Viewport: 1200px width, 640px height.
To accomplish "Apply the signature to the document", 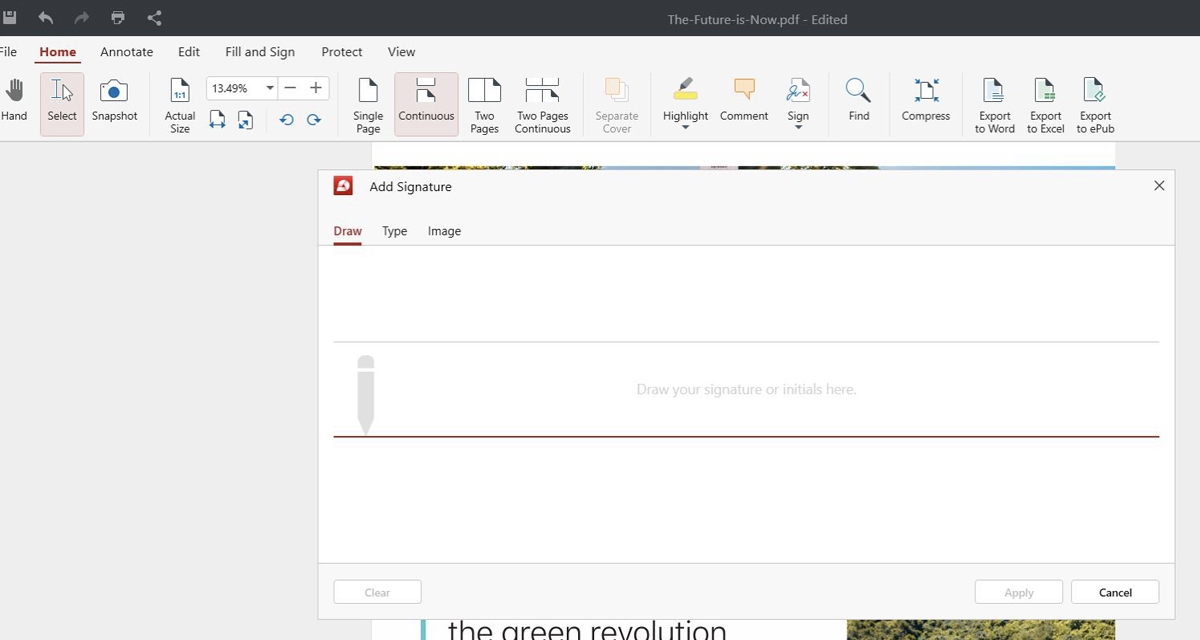I will tap(1018, 591).
